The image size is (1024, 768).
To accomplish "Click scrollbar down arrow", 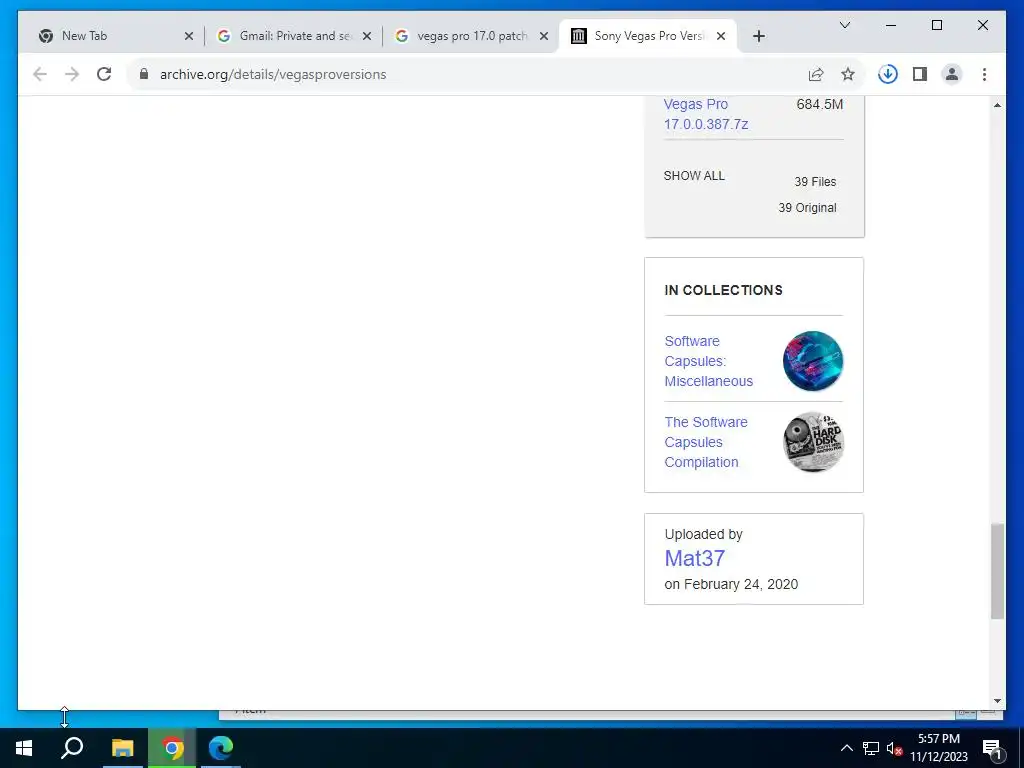I will pyautogui.click(x=997, y=701).
